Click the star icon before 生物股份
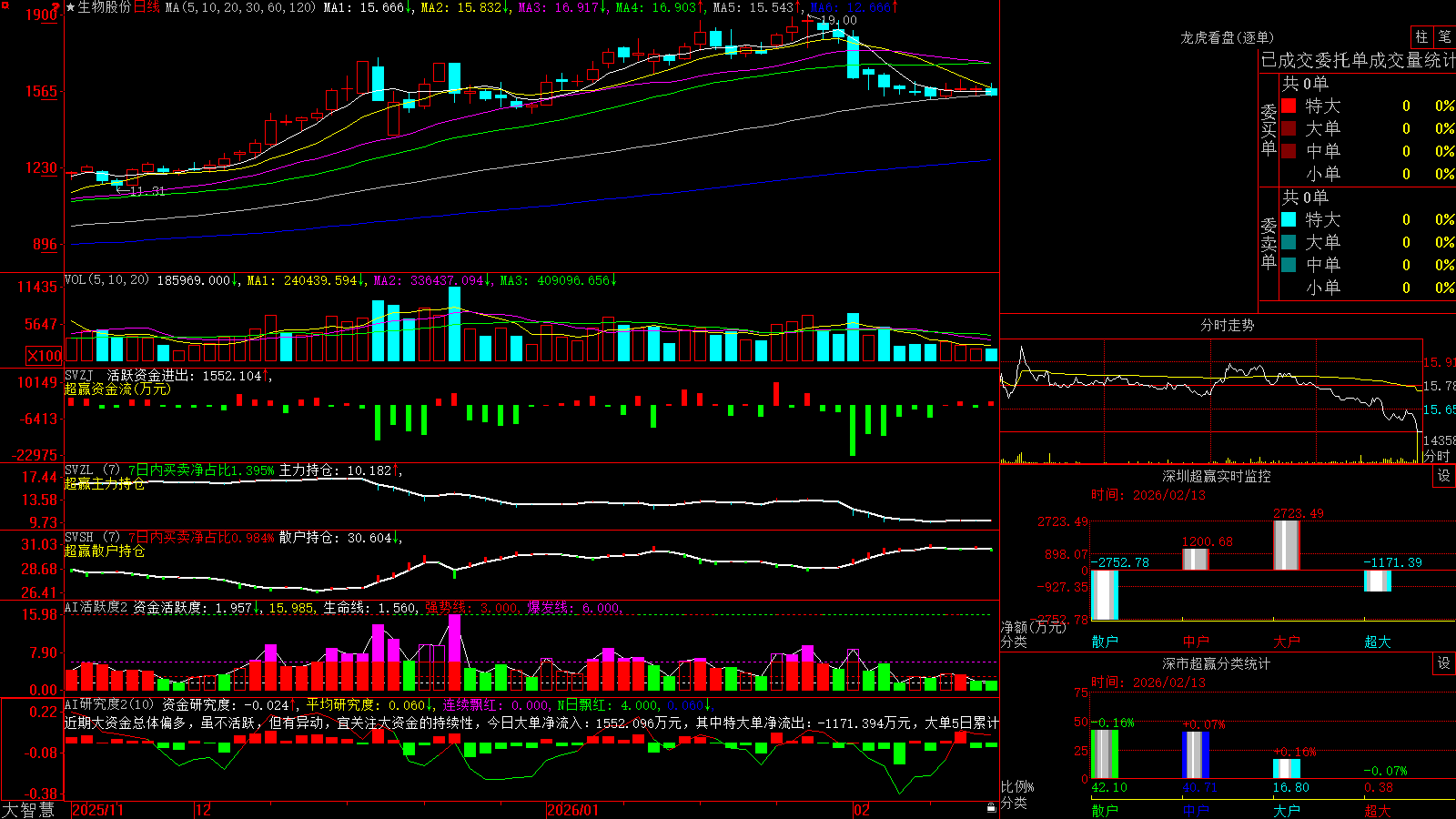The width and height of the screenshot is (1456, 819). (x=71, y=7)
